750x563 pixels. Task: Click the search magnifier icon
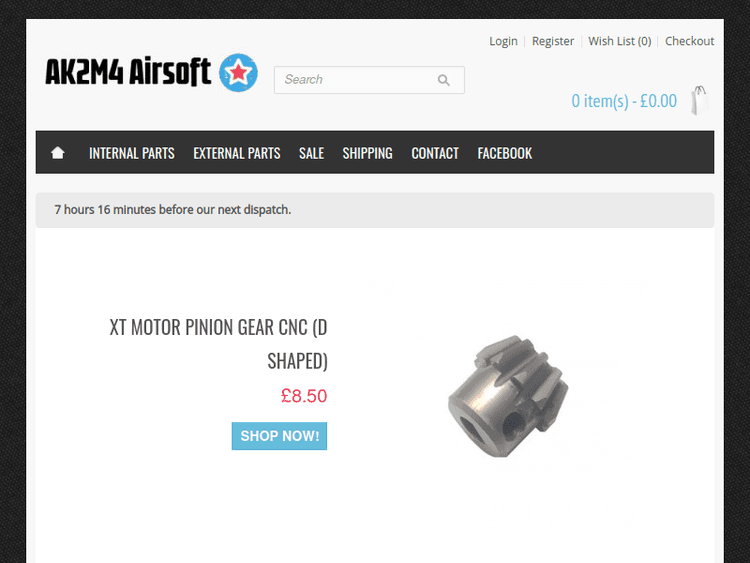point(443,80)
